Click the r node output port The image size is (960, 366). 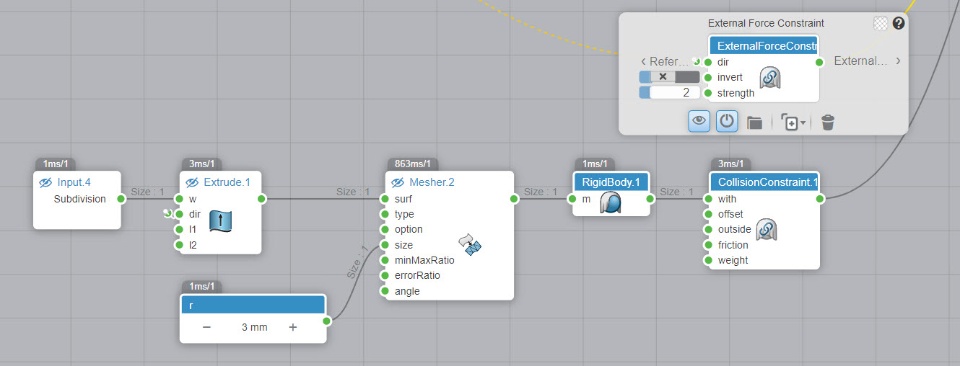[x=326, y=321]
